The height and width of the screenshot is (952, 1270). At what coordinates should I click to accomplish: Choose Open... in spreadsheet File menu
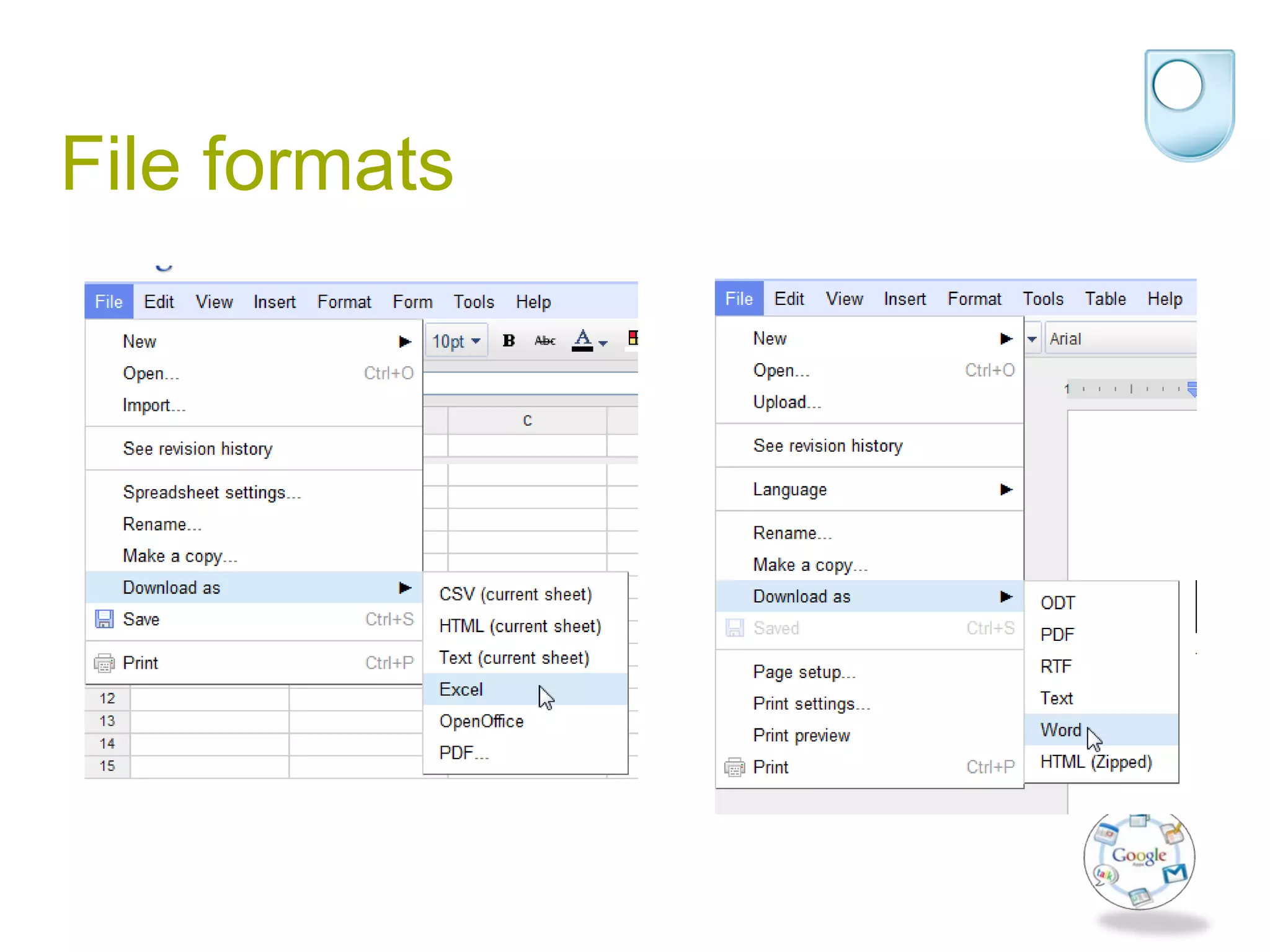tap(254, 373)
